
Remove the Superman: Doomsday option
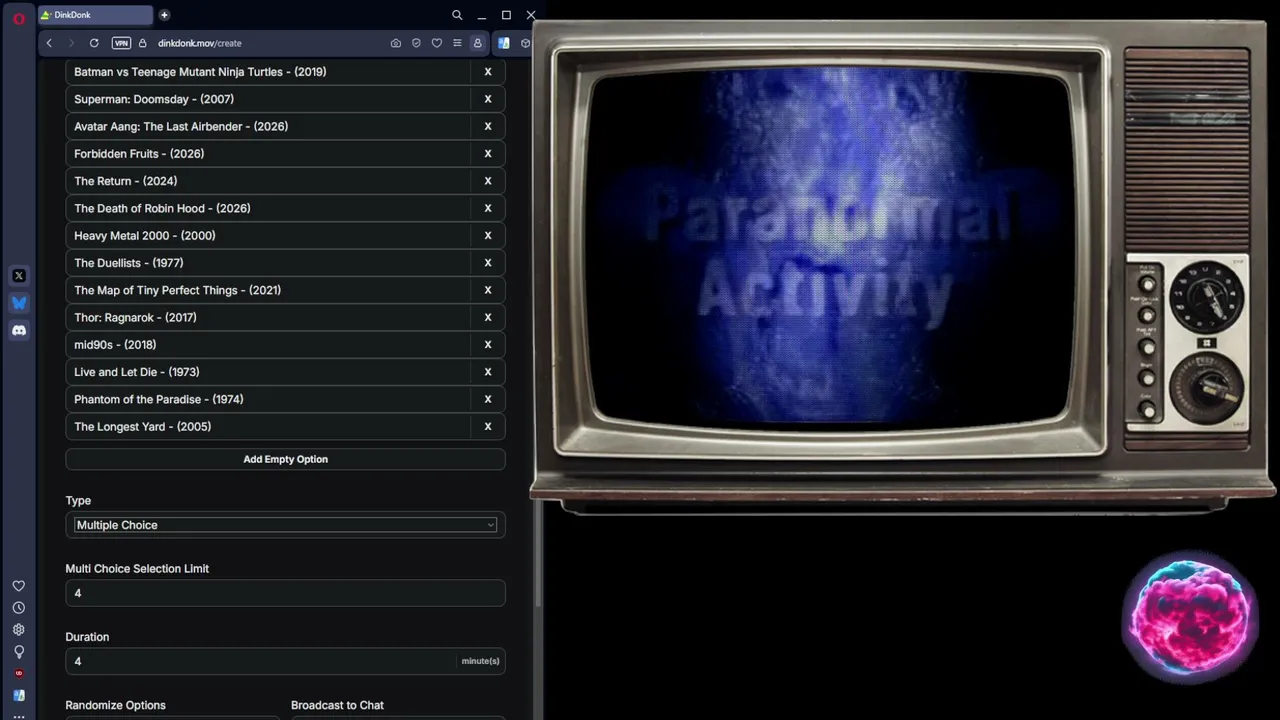click(488, 99)
